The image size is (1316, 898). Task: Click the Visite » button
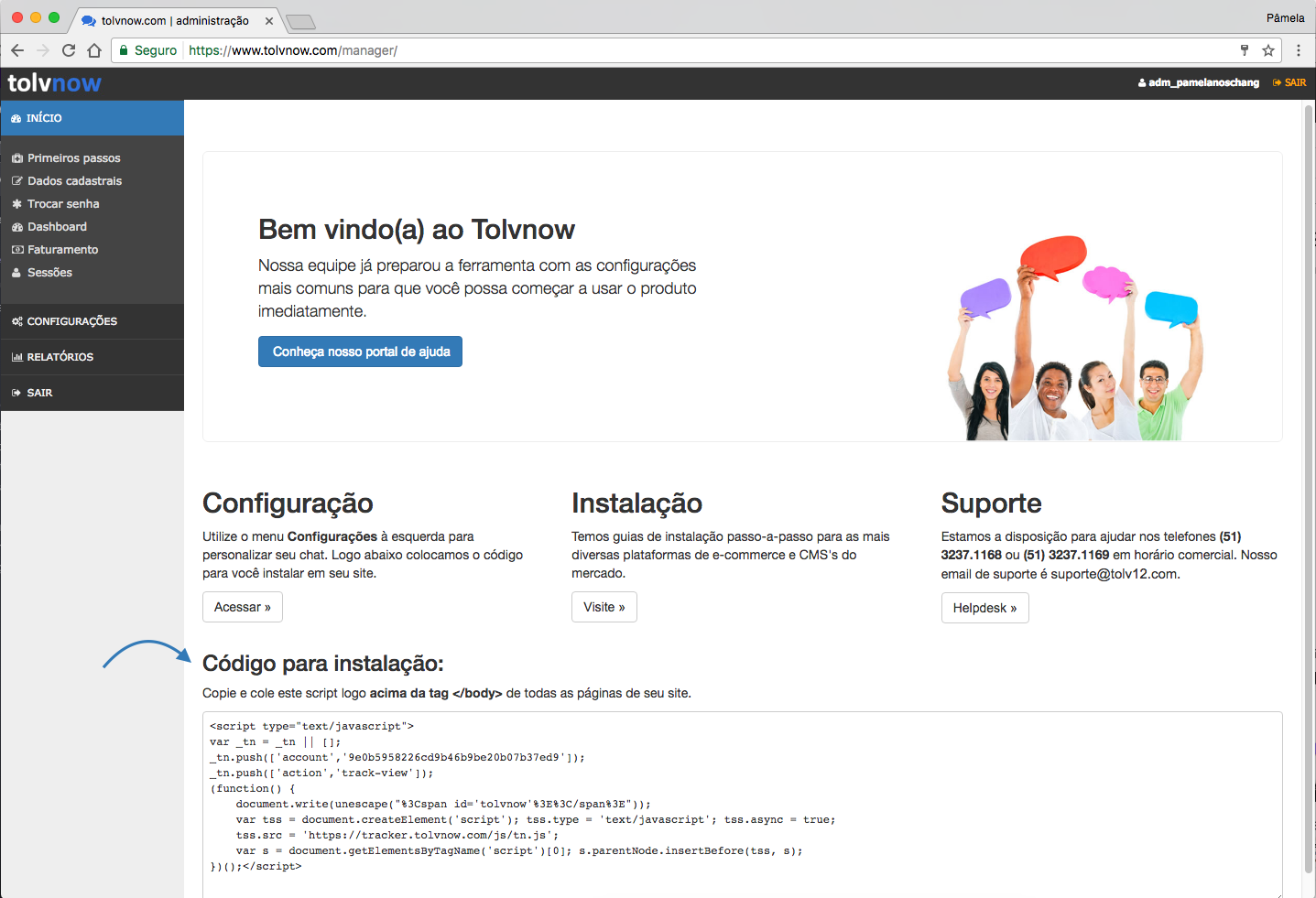point(604,607)
